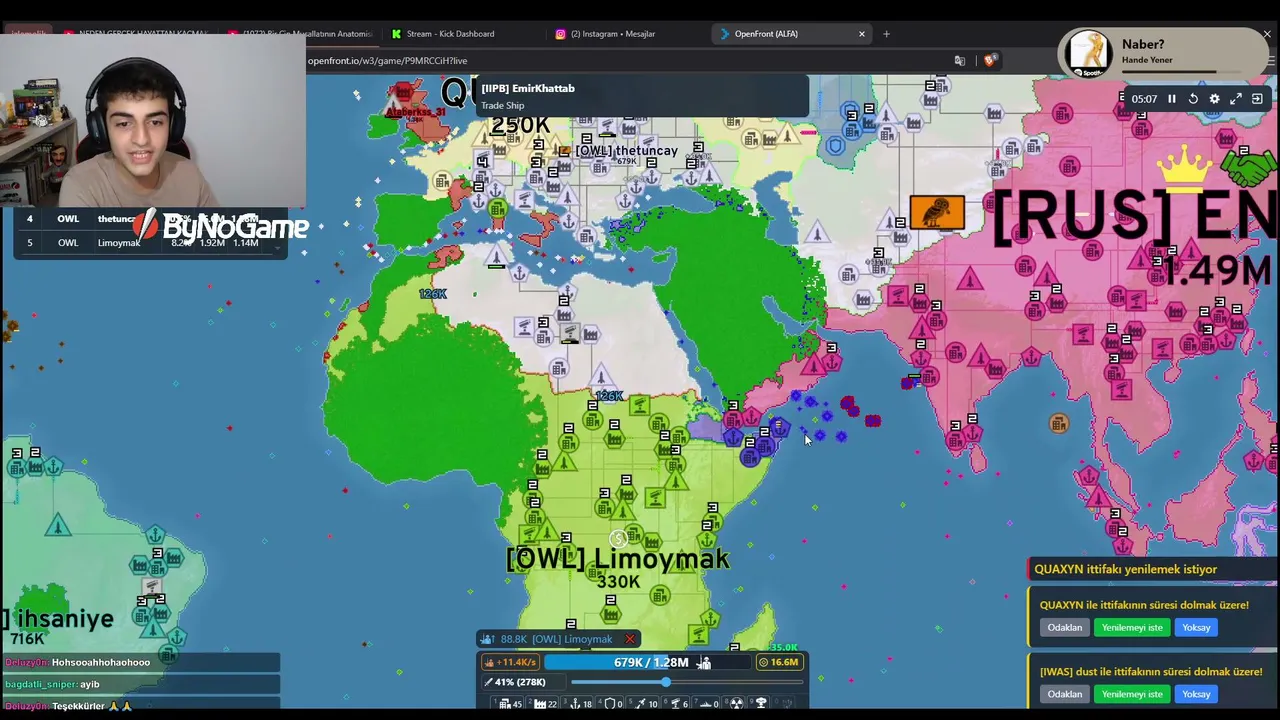Cancel the 88.8K attack on Limoymak
Image resolution: width=1280 pixels, height=720 pixels.
[x=630, y=639]
